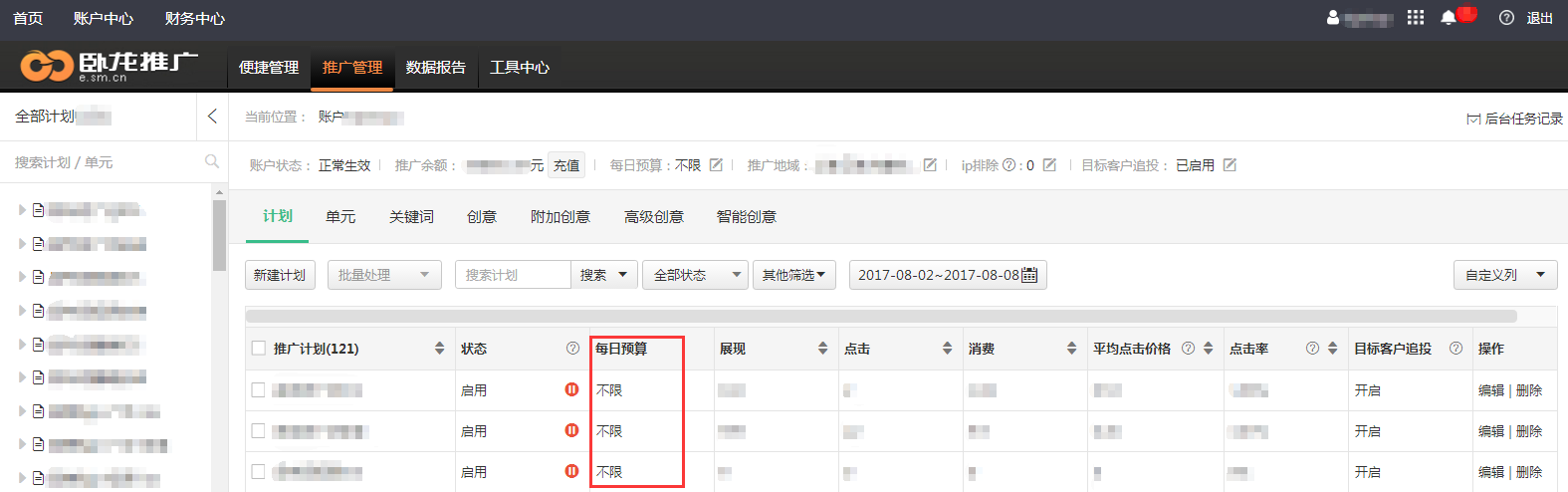Open the 其他筛选 filter dropdown
This screenshot has width=1568, height=492.
tap(793, 275)
